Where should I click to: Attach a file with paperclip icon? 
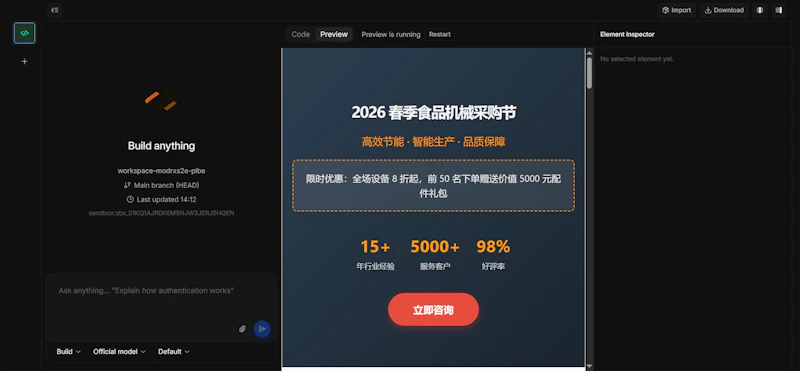point(242,329)
